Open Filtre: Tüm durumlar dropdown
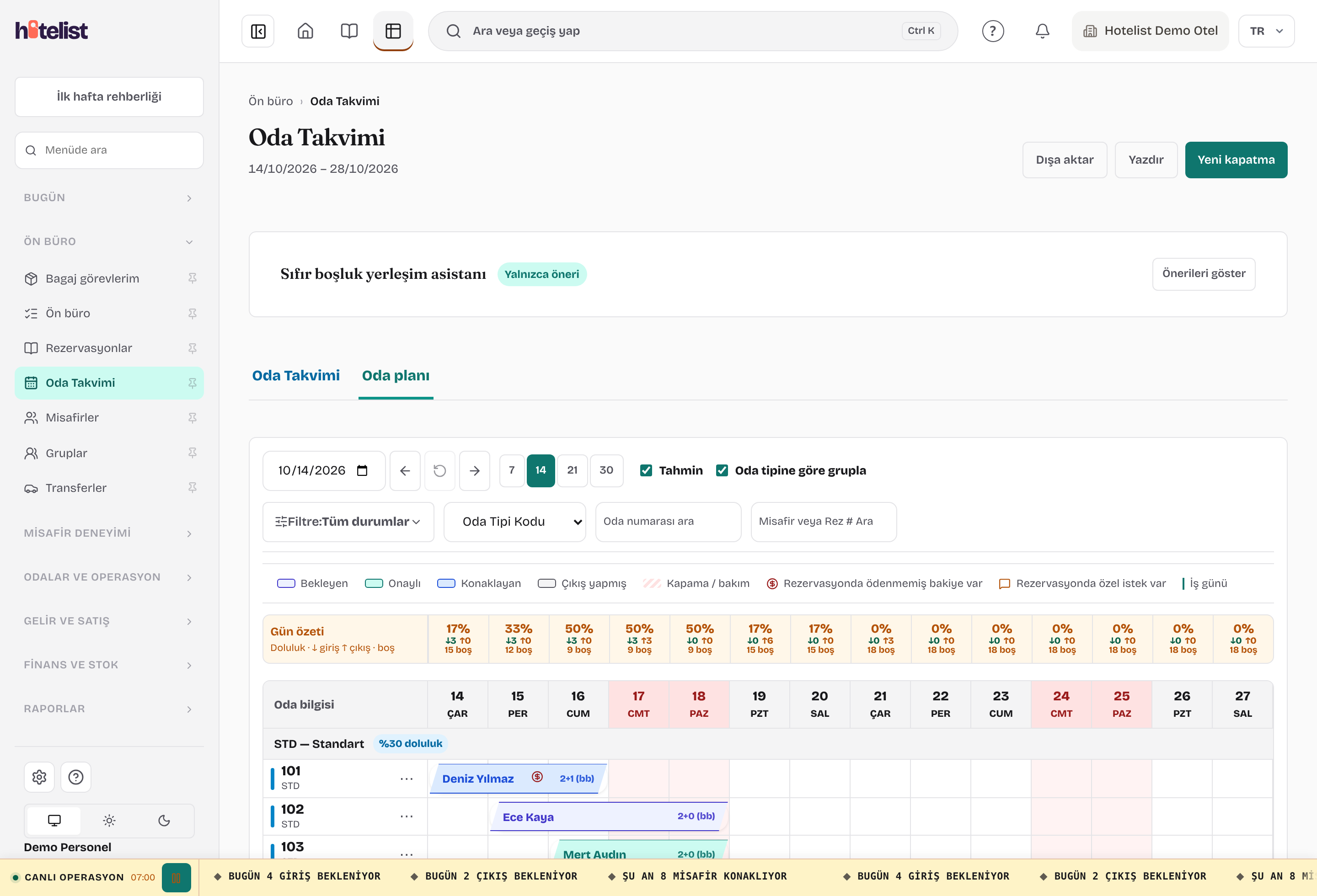This screenshot has height=896, width=1317. click(x=348, y=522)
